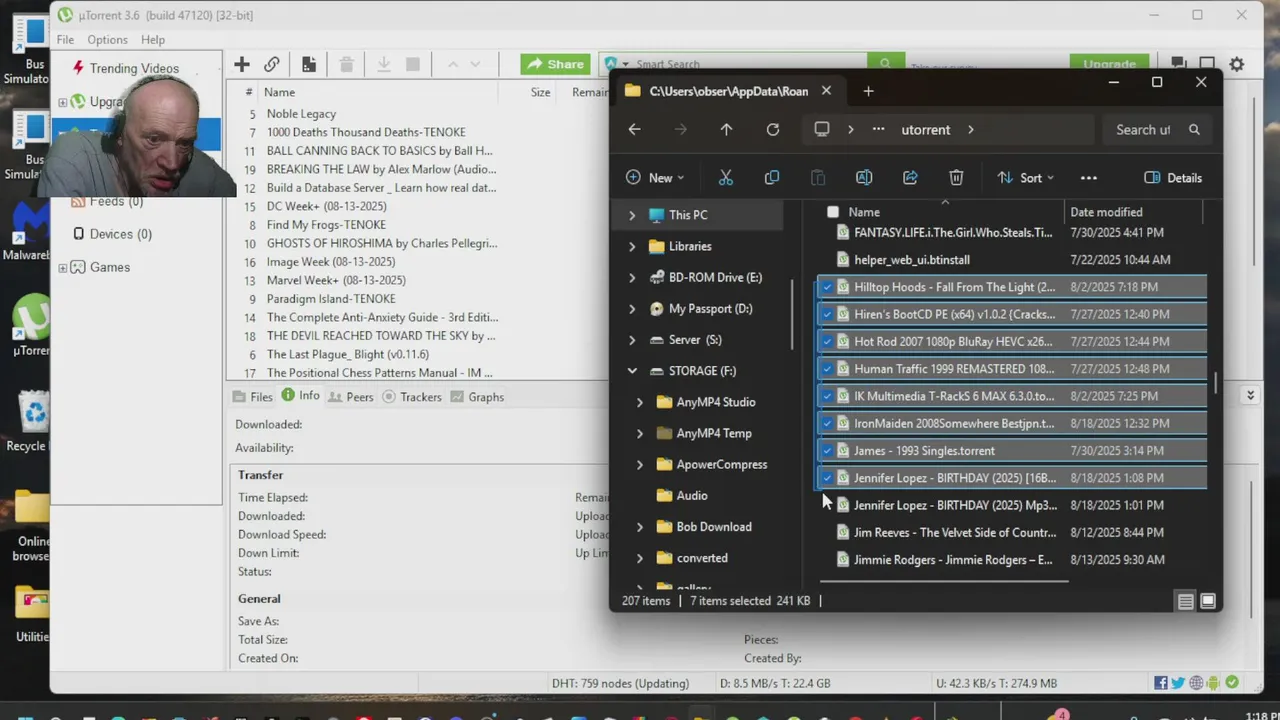1280x720 pixels.
Task: Expand My Passport (D:) node
Action: pos(632,309)
